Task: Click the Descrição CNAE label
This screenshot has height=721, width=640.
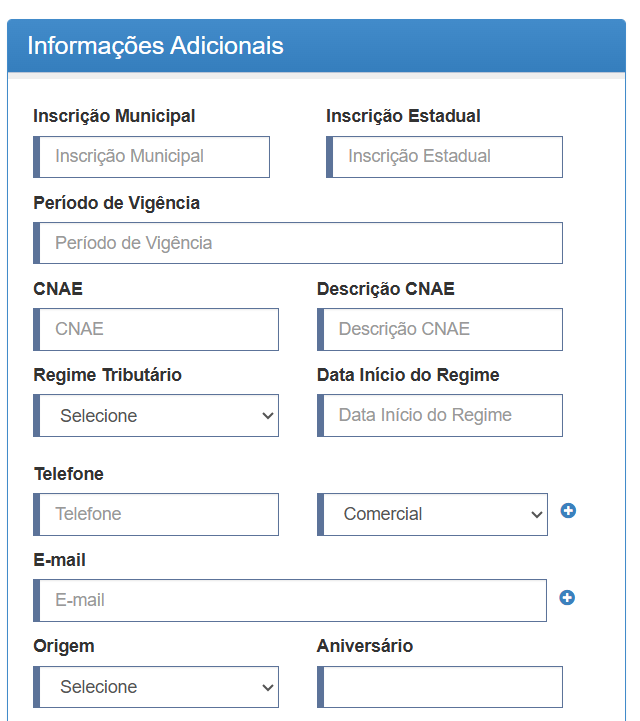Action: (386, 289)
